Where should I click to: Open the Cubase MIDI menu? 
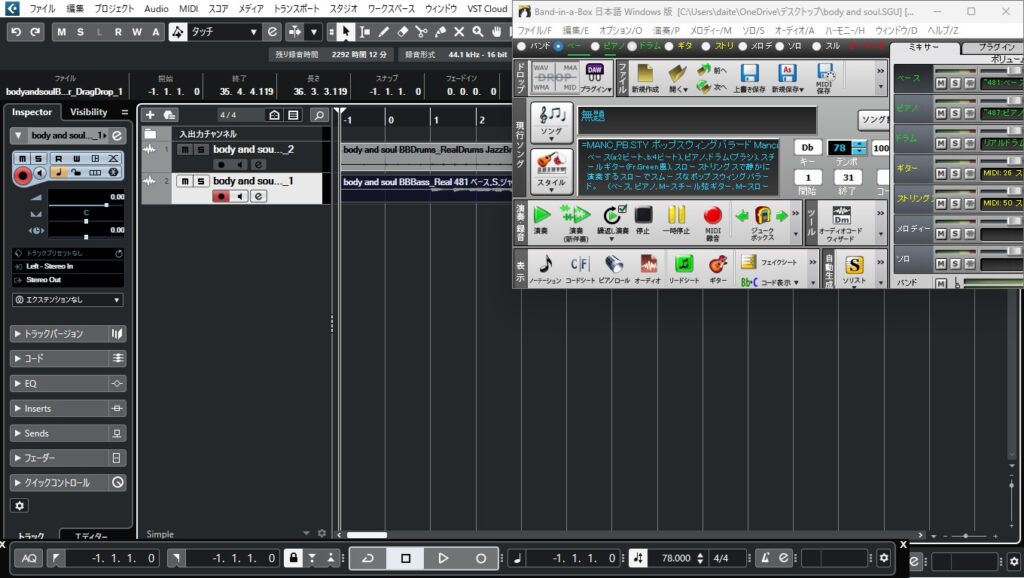(188, 8)
